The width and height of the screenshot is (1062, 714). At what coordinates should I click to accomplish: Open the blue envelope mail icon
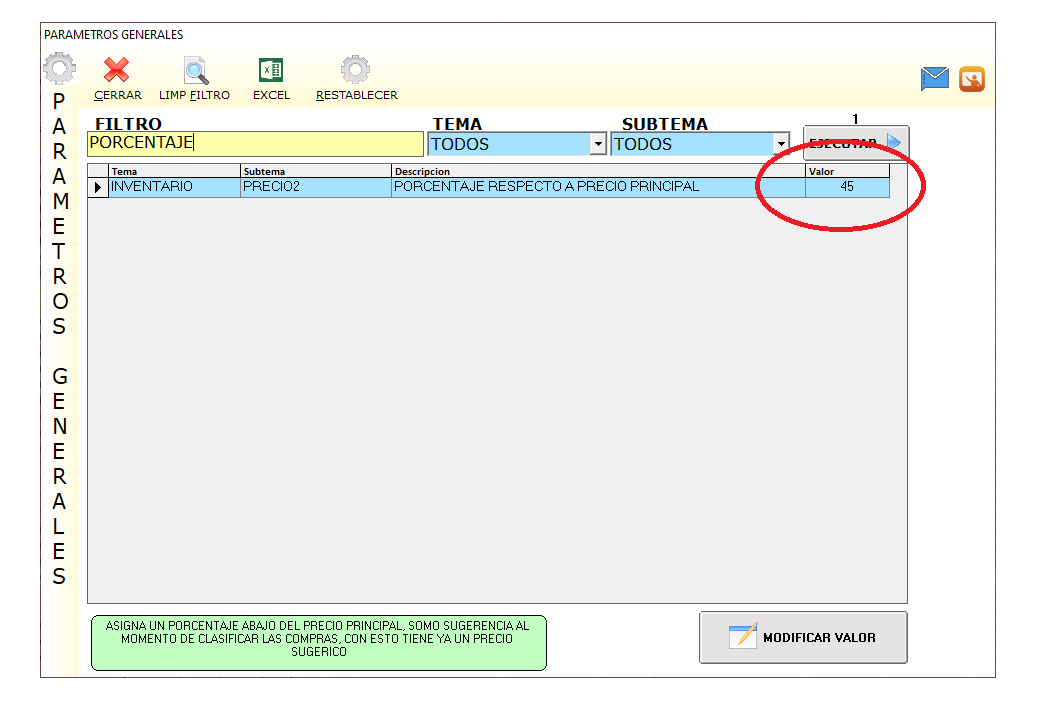pos(935,79)
